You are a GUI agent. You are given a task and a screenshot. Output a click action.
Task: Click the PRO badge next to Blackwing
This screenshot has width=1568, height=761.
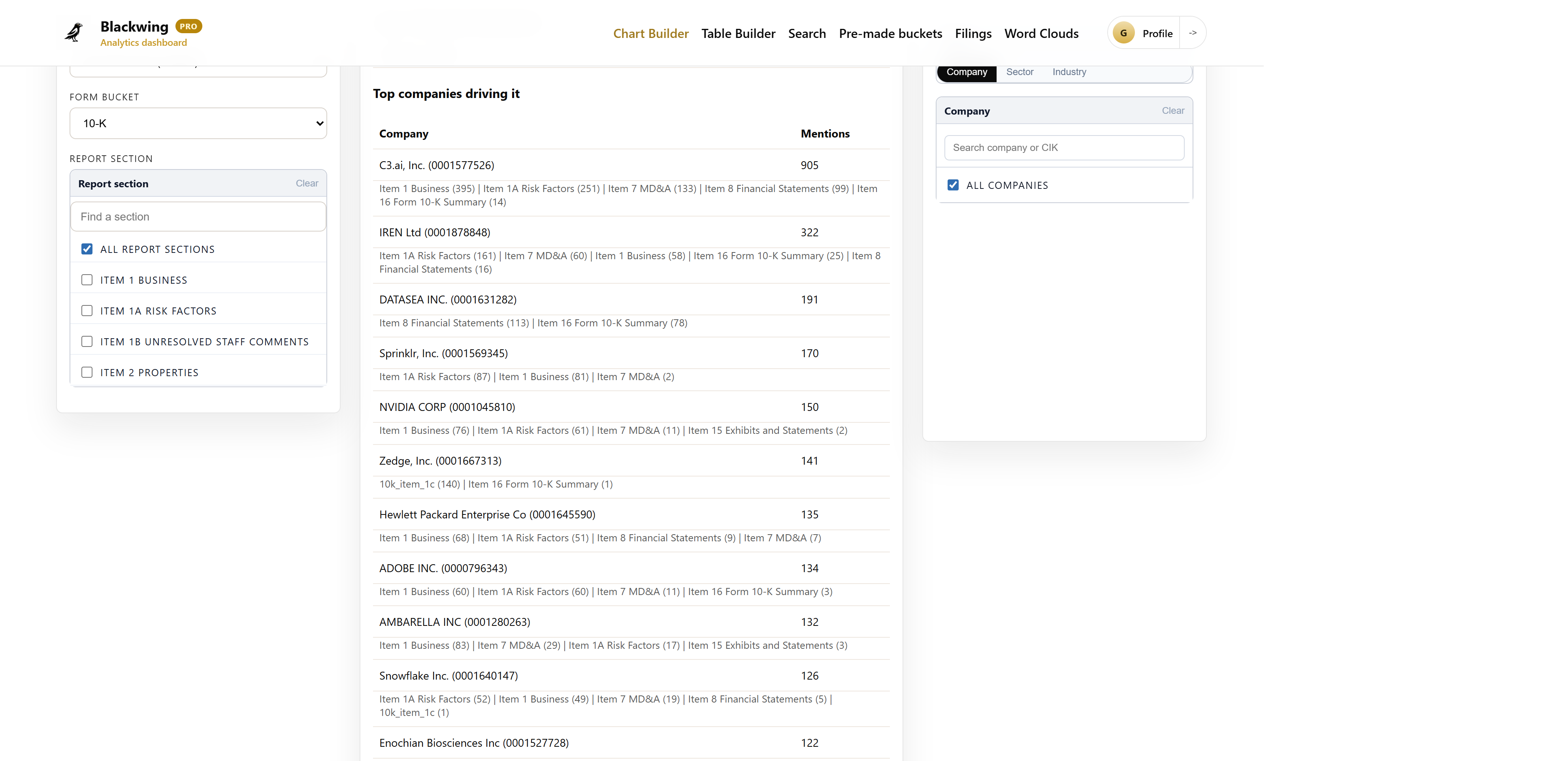[188, 26]
